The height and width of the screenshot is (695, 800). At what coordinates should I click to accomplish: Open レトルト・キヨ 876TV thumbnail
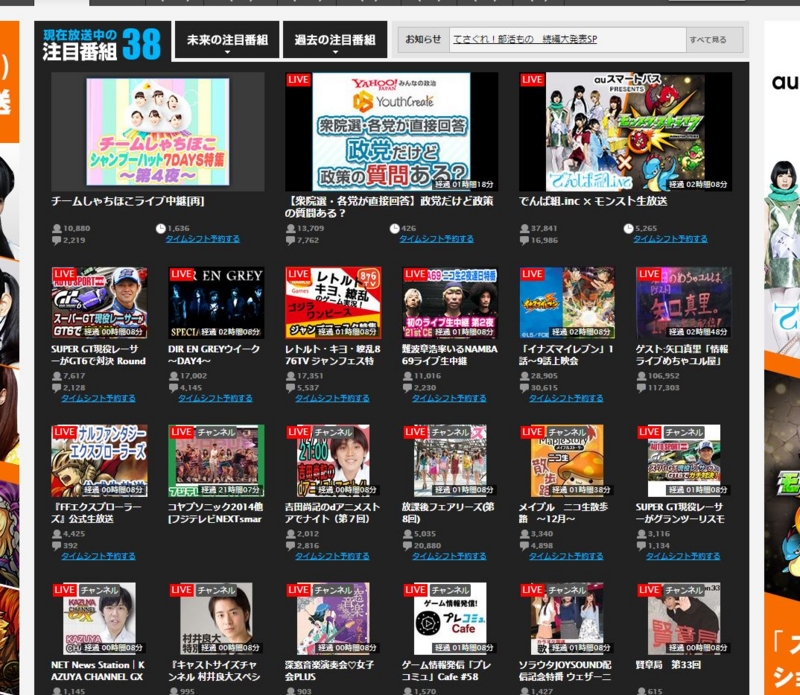pyautogui.click(x=333, y=303)
